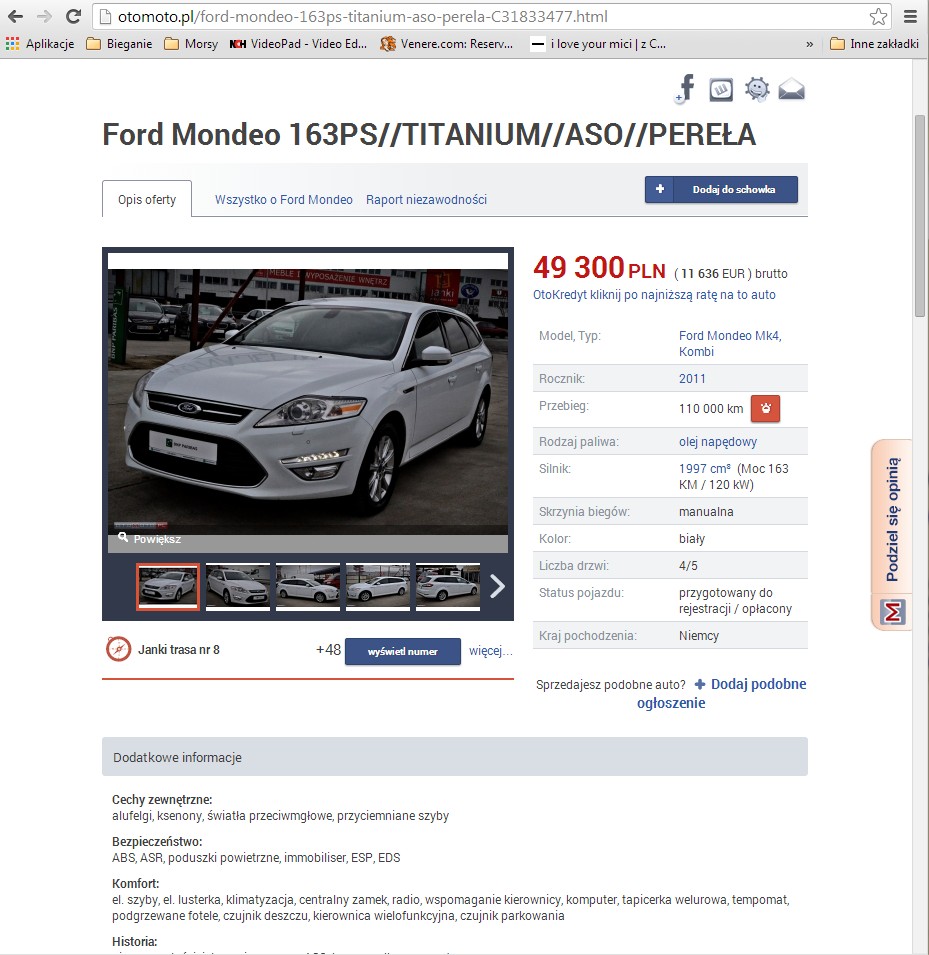The image size is (929, 955).
Task: Click the manualna gearbox value
Action: [706, 512]
